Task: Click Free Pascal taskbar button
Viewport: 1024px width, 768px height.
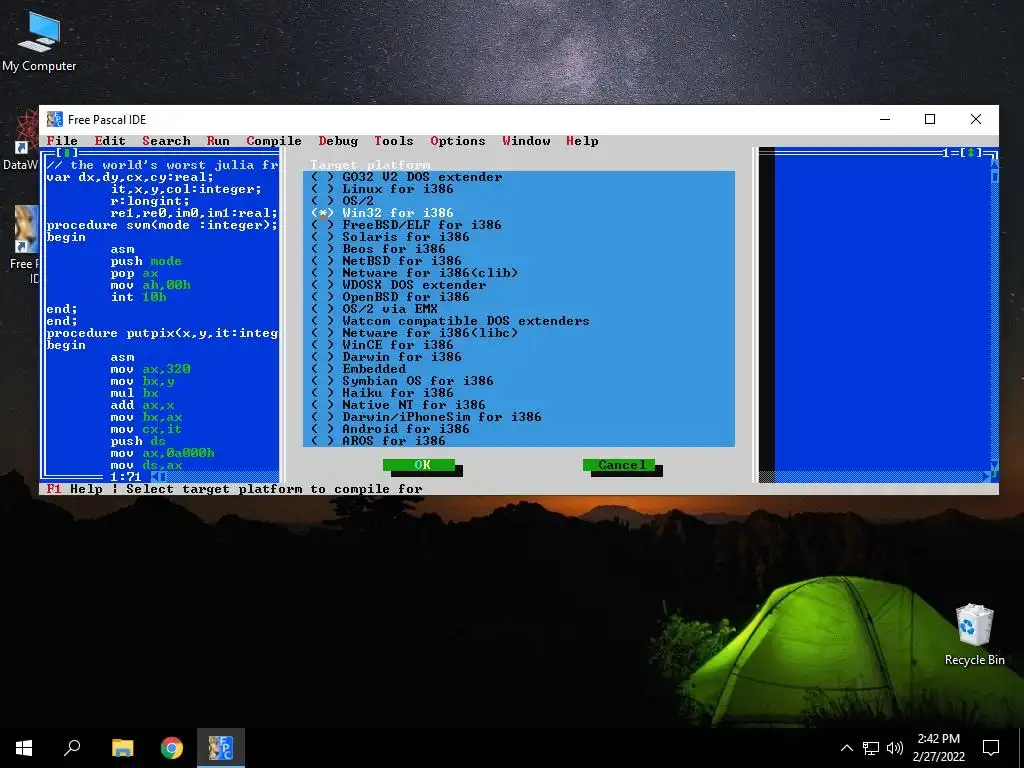Action: tap(221, 748)
